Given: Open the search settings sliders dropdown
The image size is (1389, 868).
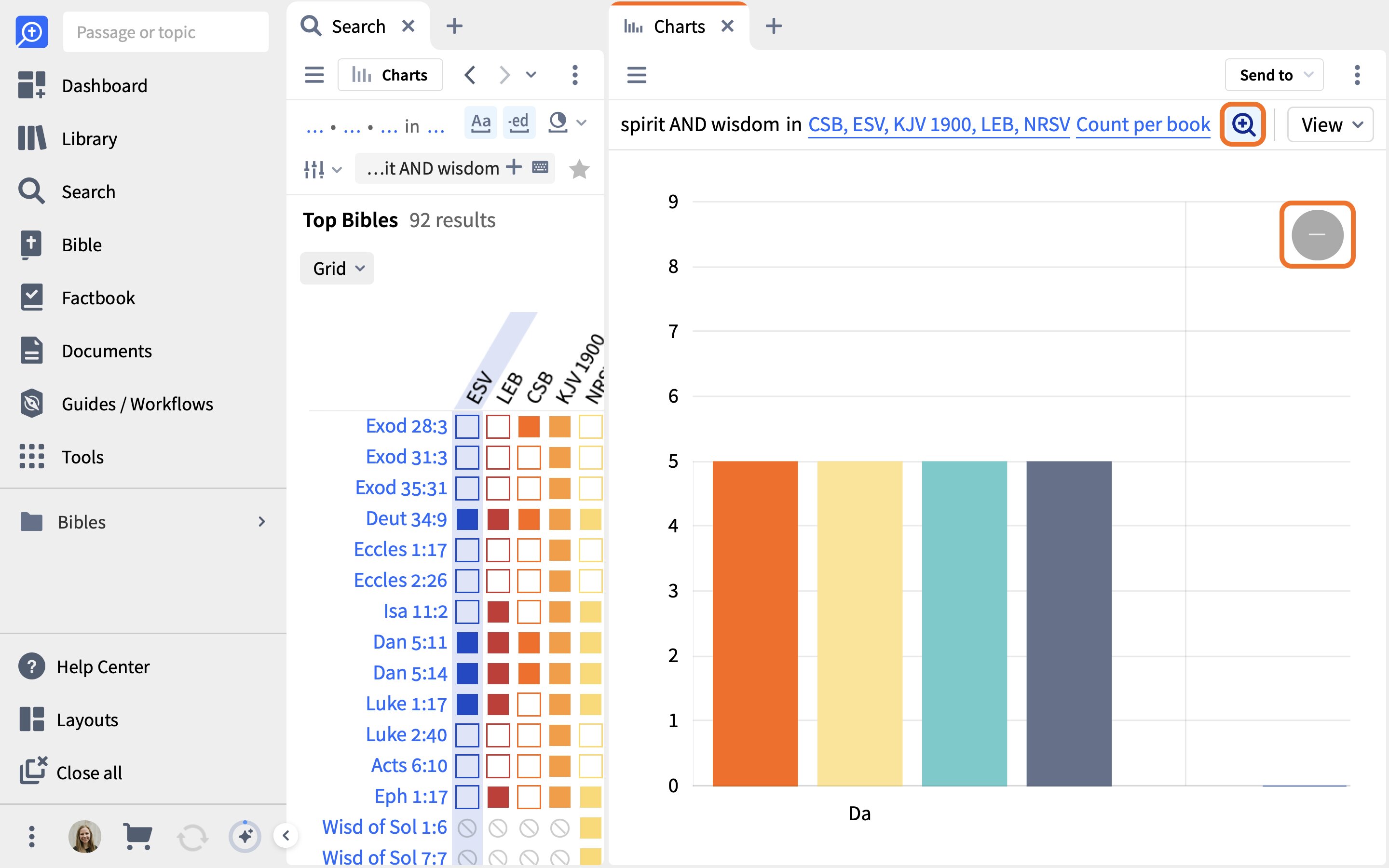Looking at the screenshot, I should click(322, 169).
